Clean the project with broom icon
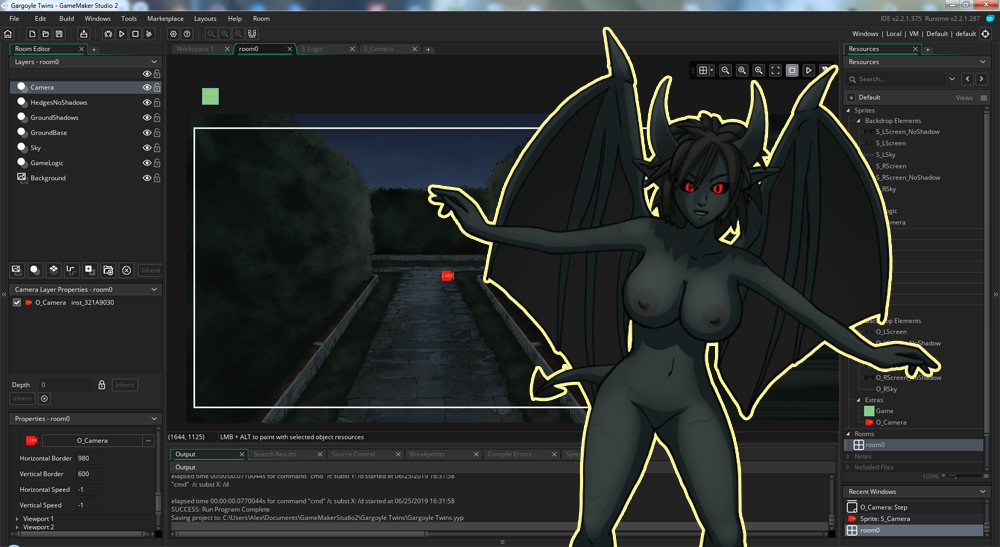This screenshot has height=547, width=1000. click(149, 34)
